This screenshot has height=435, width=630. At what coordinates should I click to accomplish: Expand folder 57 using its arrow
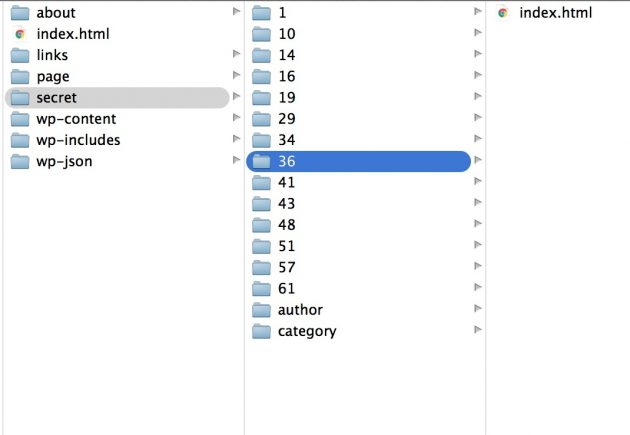pos(478,266)
